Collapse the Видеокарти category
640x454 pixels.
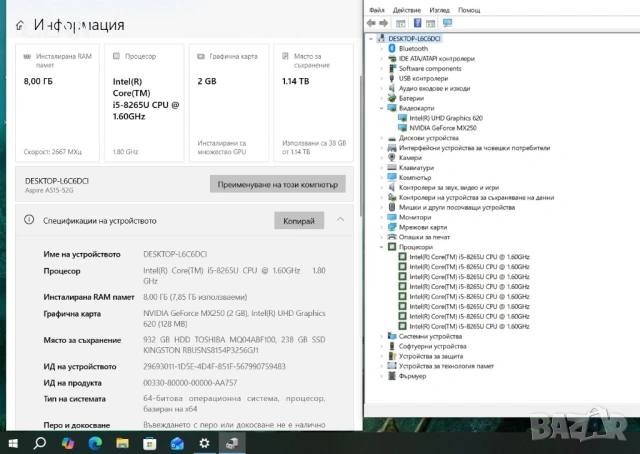382,108
